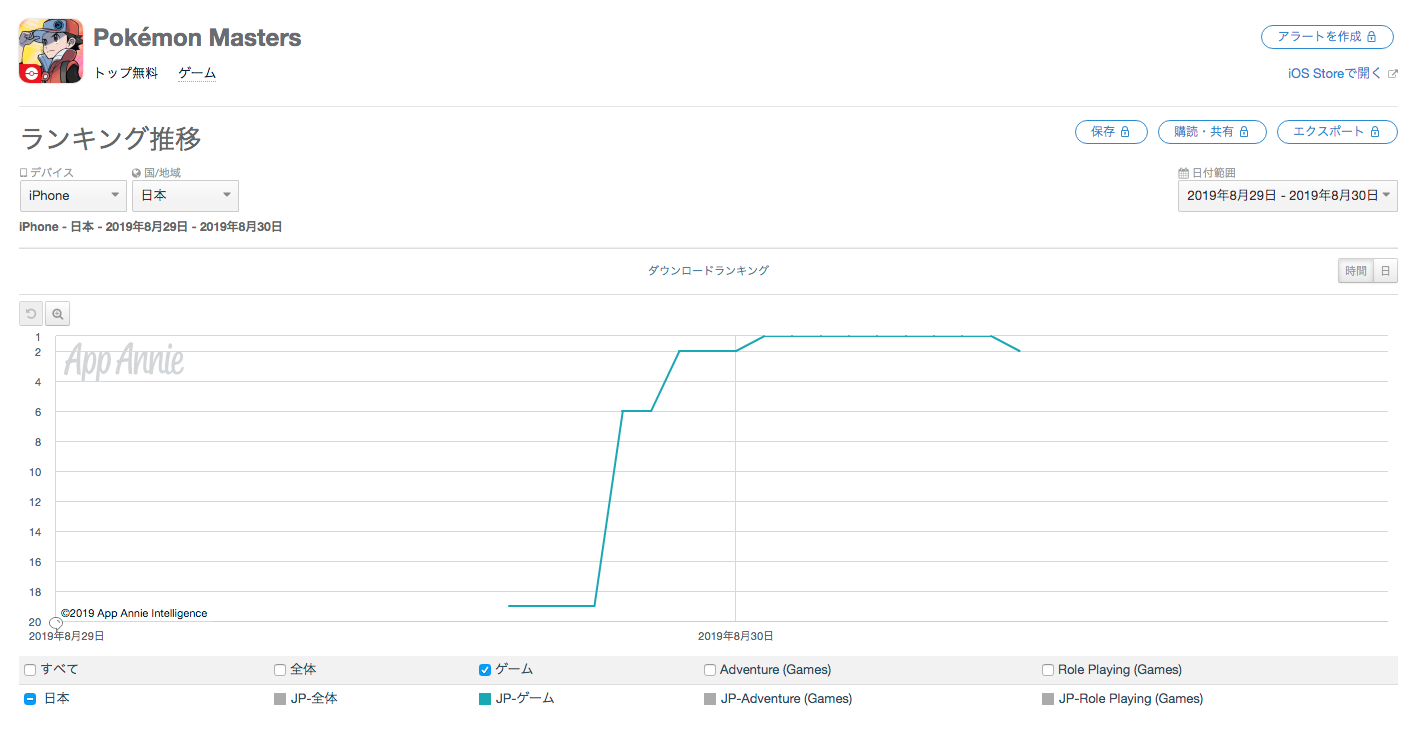Viewport: 1407px width, 729px height.
Task: Click the chart reset (undo) icon
Action: (31, 314)
